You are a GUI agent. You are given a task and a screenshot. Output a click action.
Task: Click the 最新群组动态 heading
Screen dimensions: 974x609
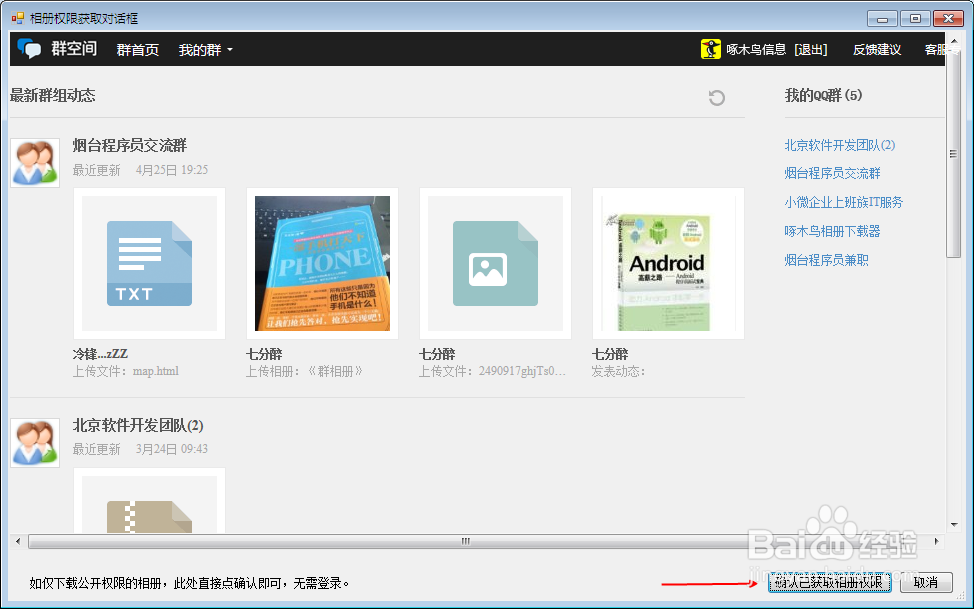(53, 95)
